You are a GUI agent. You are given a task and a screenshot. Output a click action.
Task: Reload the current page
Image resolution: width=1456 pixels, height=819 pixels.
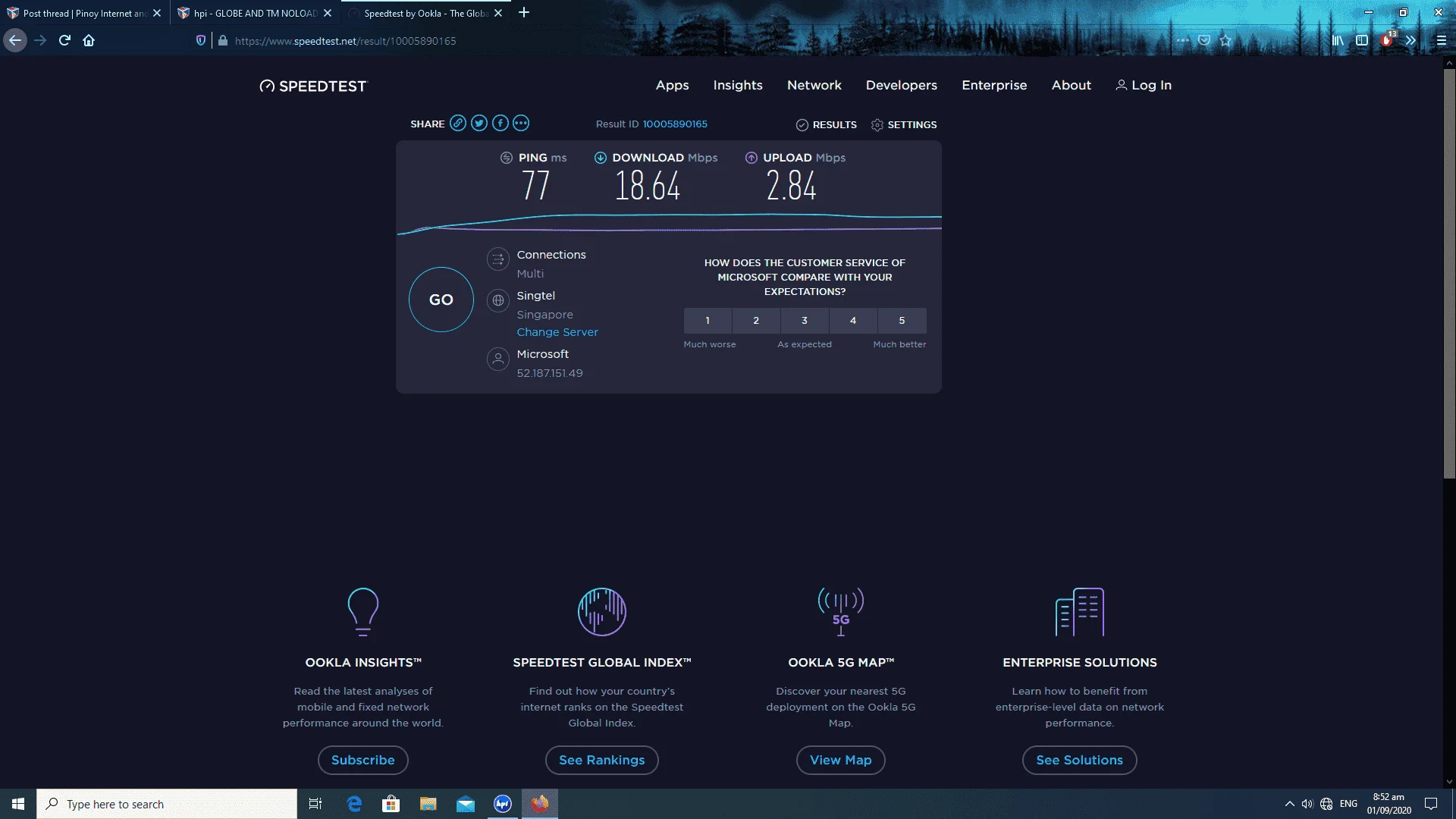65,41
